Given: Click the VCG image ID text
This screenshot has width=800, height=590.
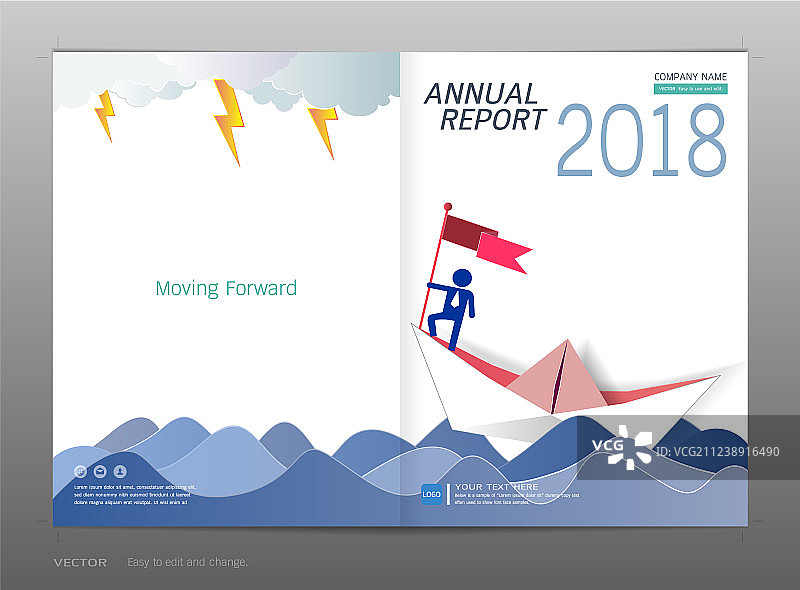Looking at the screenshot, I should [715, 452].
